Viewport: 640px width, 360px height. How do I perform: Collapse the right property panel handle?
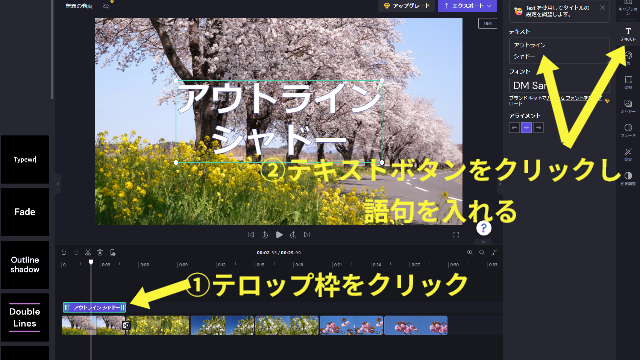(x=500, y=184)
